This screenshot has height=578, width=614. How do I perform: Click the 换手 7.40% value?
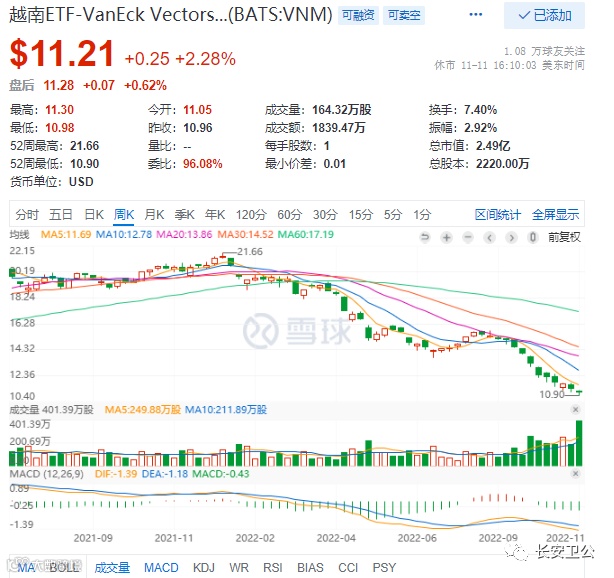coord(480,110)
